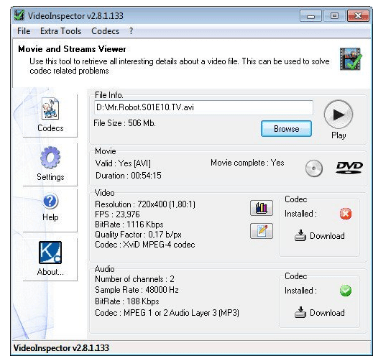Open the Codecs sidebar panel
This screenshot has width=377, height=362.
(x=50, y=115)
